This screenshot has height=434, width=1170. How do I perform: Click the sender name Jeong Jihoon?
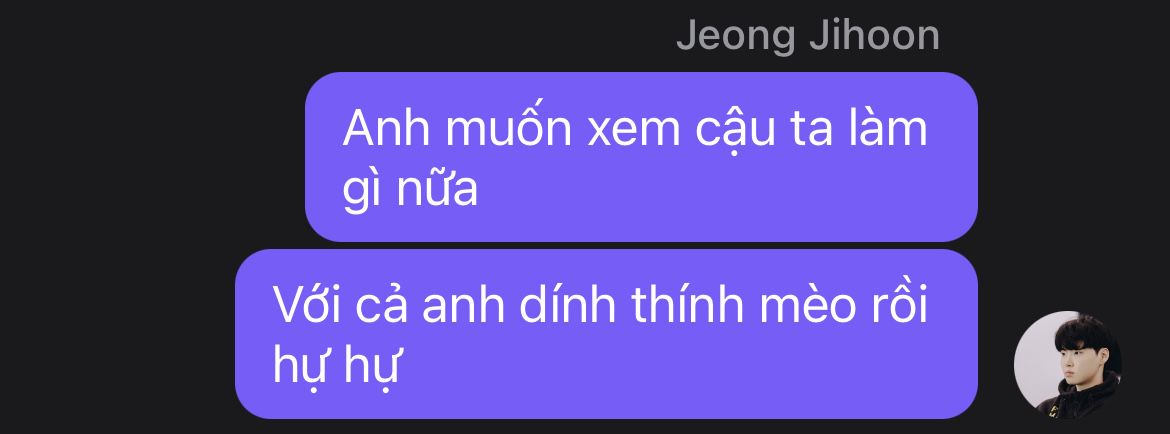(x=807, y=35)
